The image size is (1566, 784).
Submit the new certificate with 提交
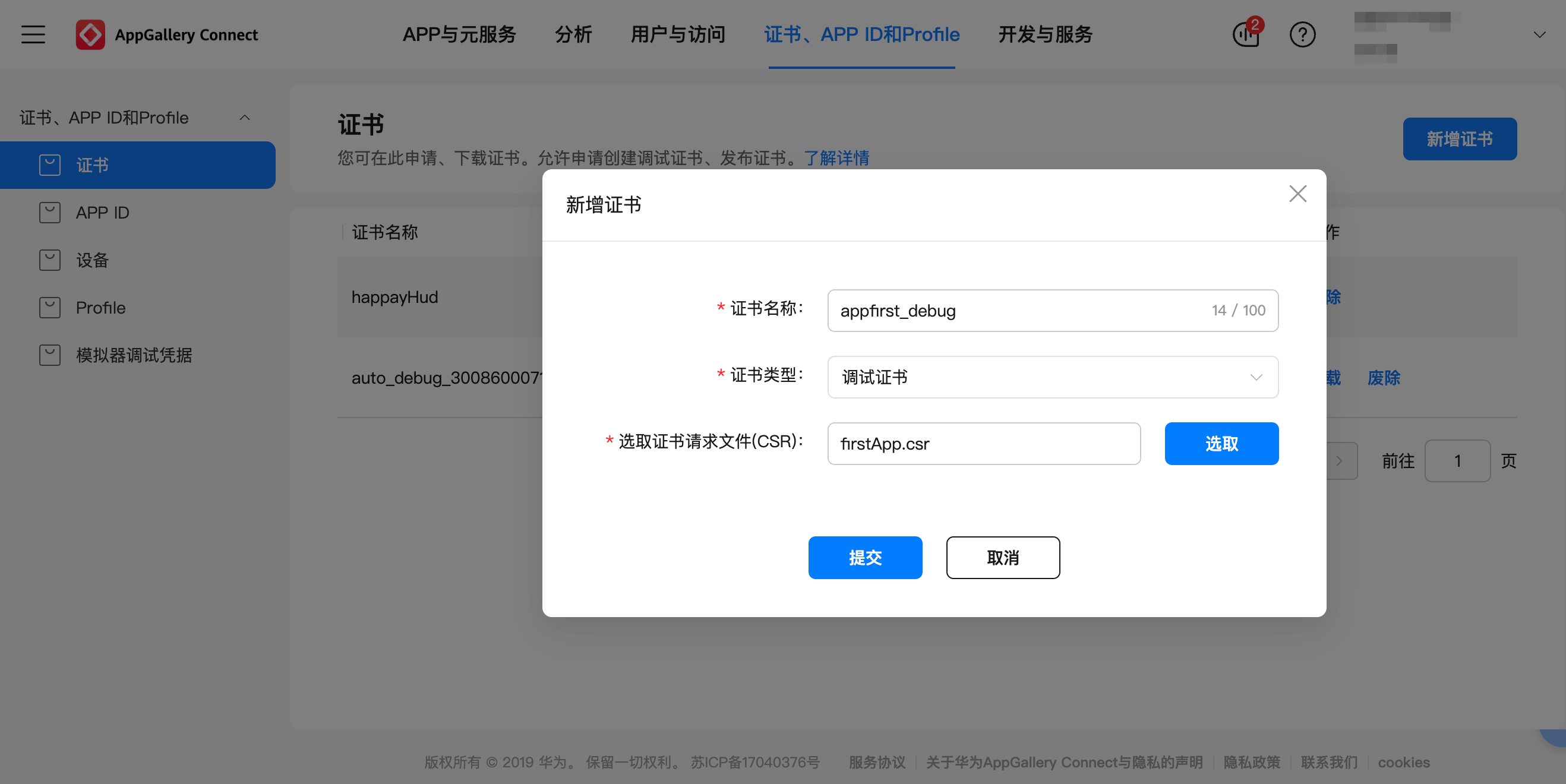[865, 557]
